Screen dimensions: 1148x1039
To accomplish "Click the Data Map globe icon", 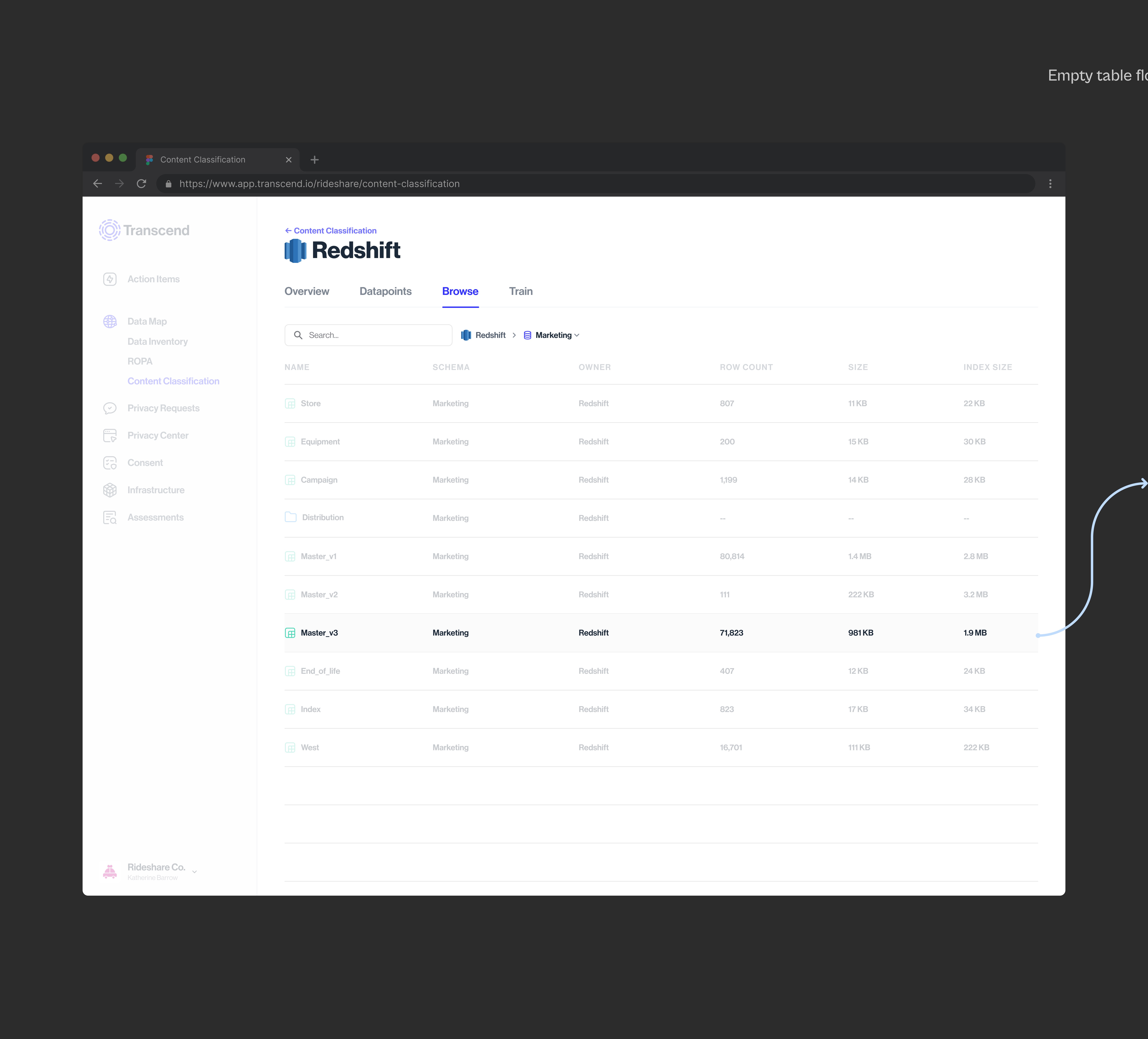I will click(x=110, y=321).
